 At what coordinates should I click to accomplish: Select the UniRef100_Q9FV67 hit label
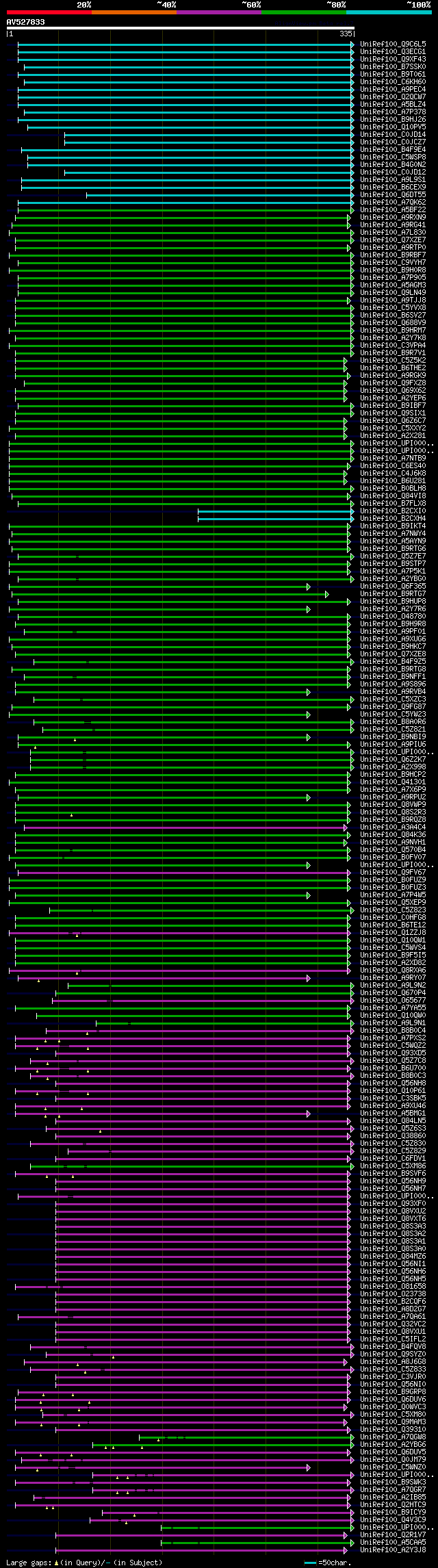(x=393, y=873)
